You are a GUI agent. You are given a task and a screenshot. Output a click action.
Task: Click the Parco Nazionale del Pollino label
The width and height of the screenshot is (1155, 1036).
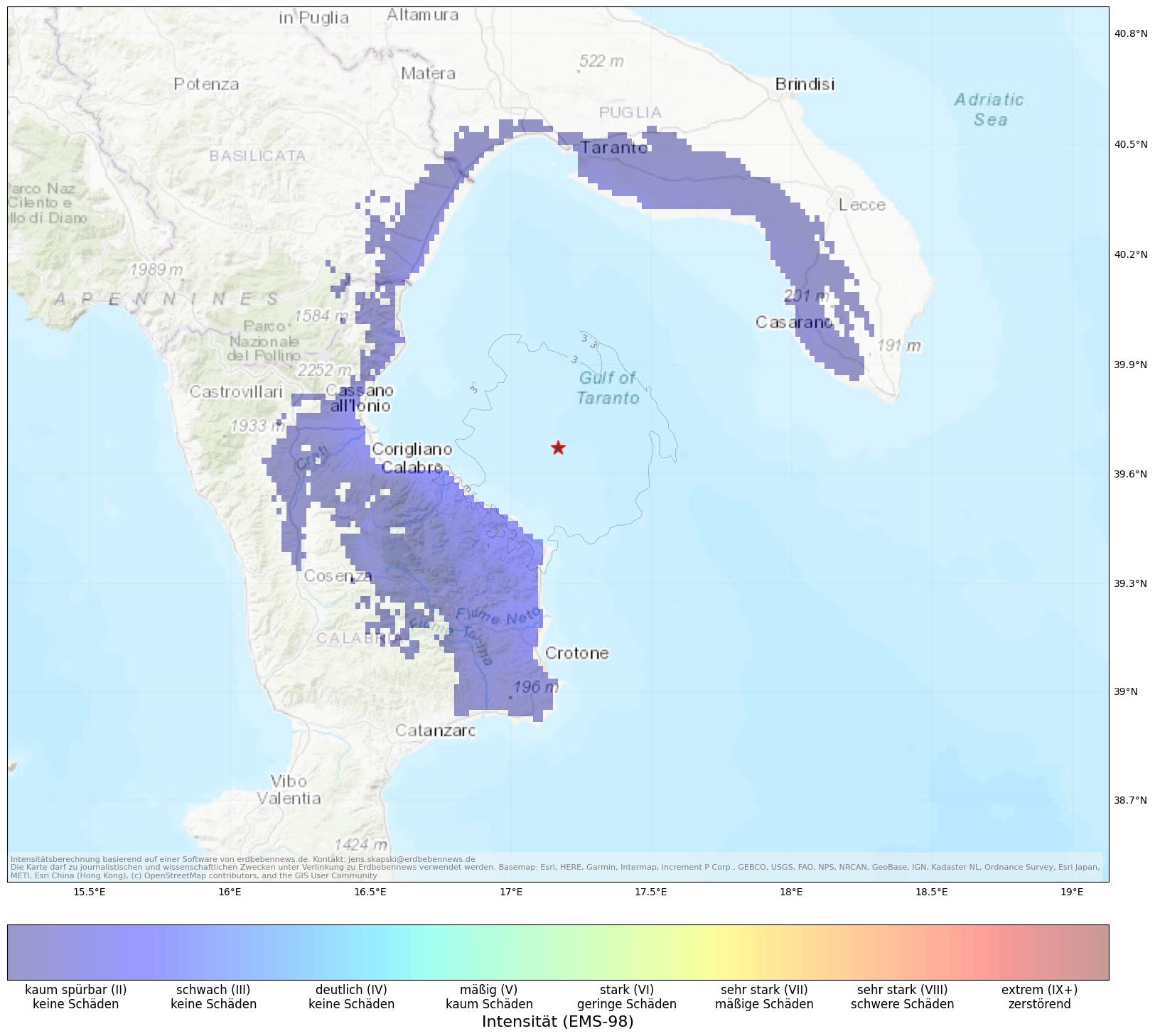pyautogui.click(x=264, y=341)
